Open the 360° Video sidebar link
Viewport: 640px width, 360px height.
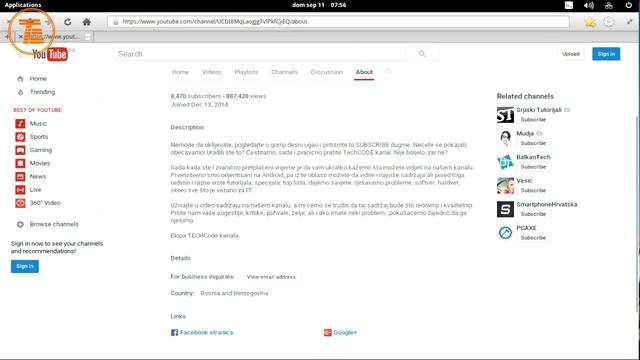tap(45, 203)
